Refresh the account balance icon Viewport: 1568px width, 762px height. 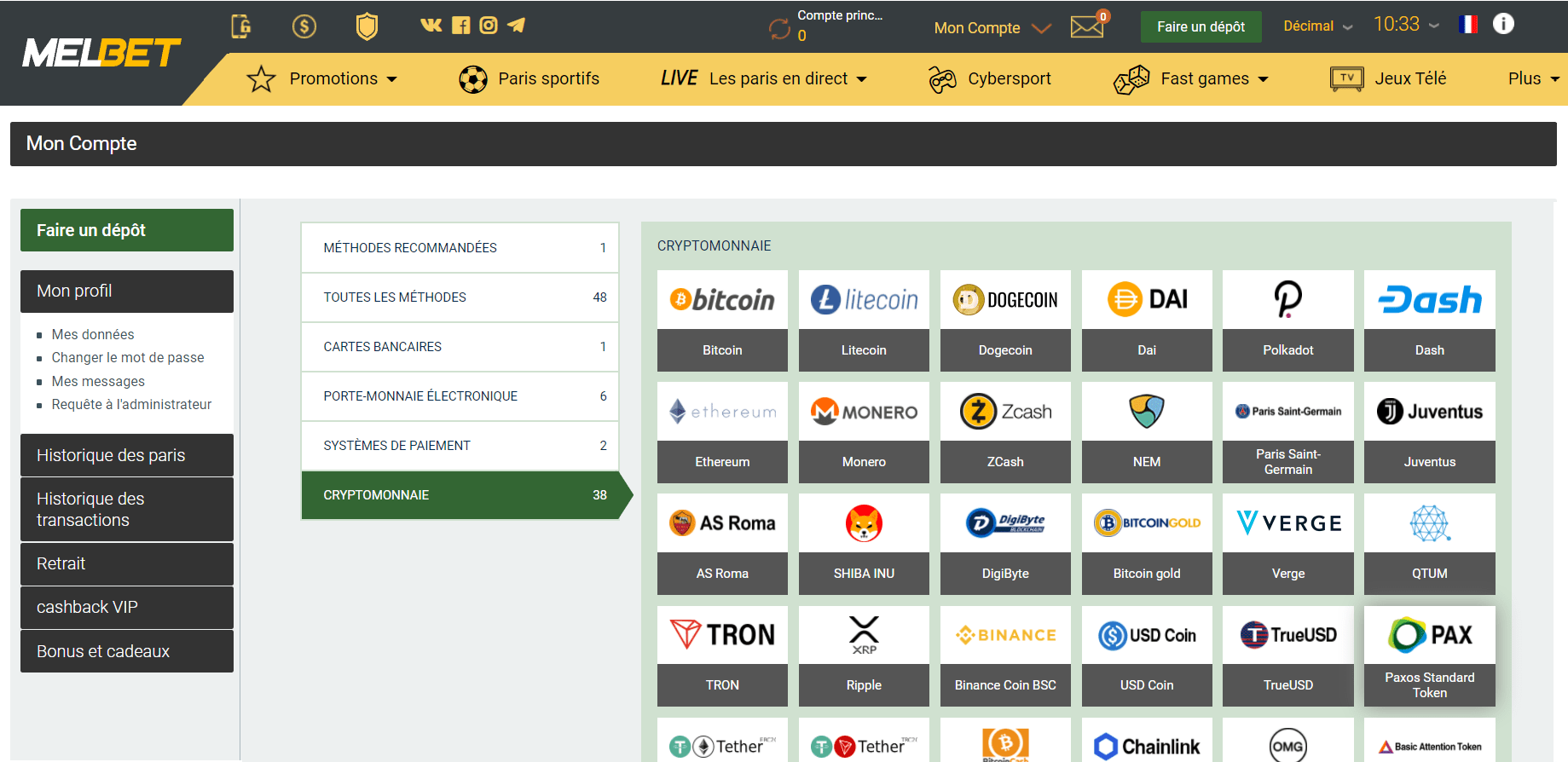click(779, 29)
